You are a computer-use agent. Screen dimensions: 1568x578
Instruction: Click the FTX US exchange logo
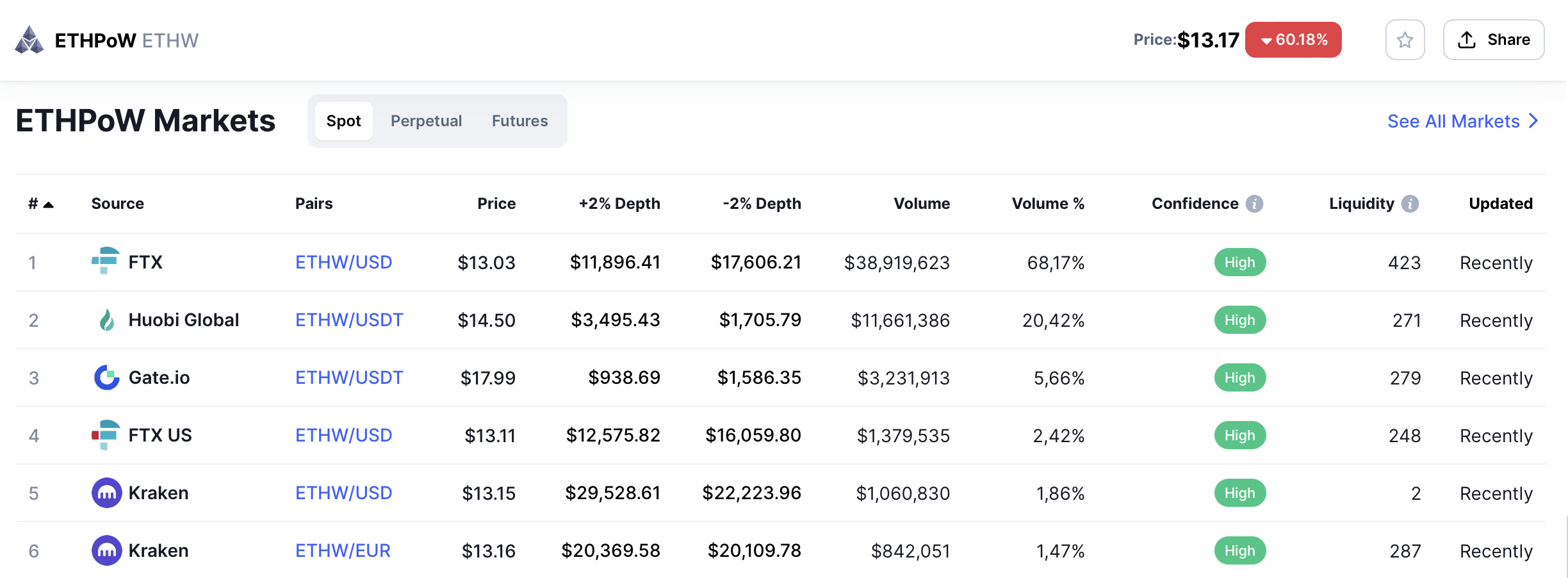click(105, 435)
